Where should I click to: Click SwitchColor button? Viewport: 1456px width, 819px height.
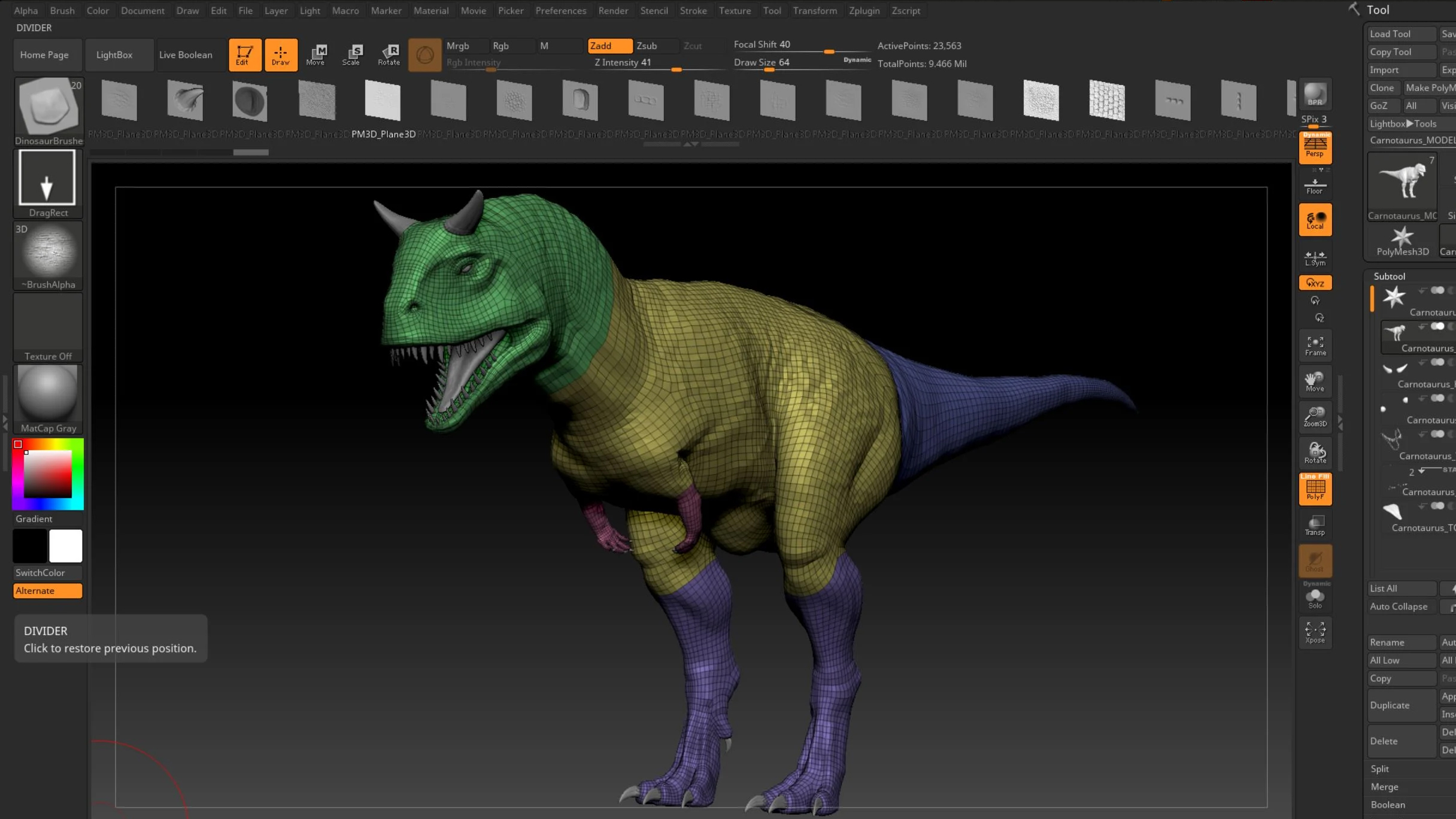pyautogui.click(x=47, y=573)
